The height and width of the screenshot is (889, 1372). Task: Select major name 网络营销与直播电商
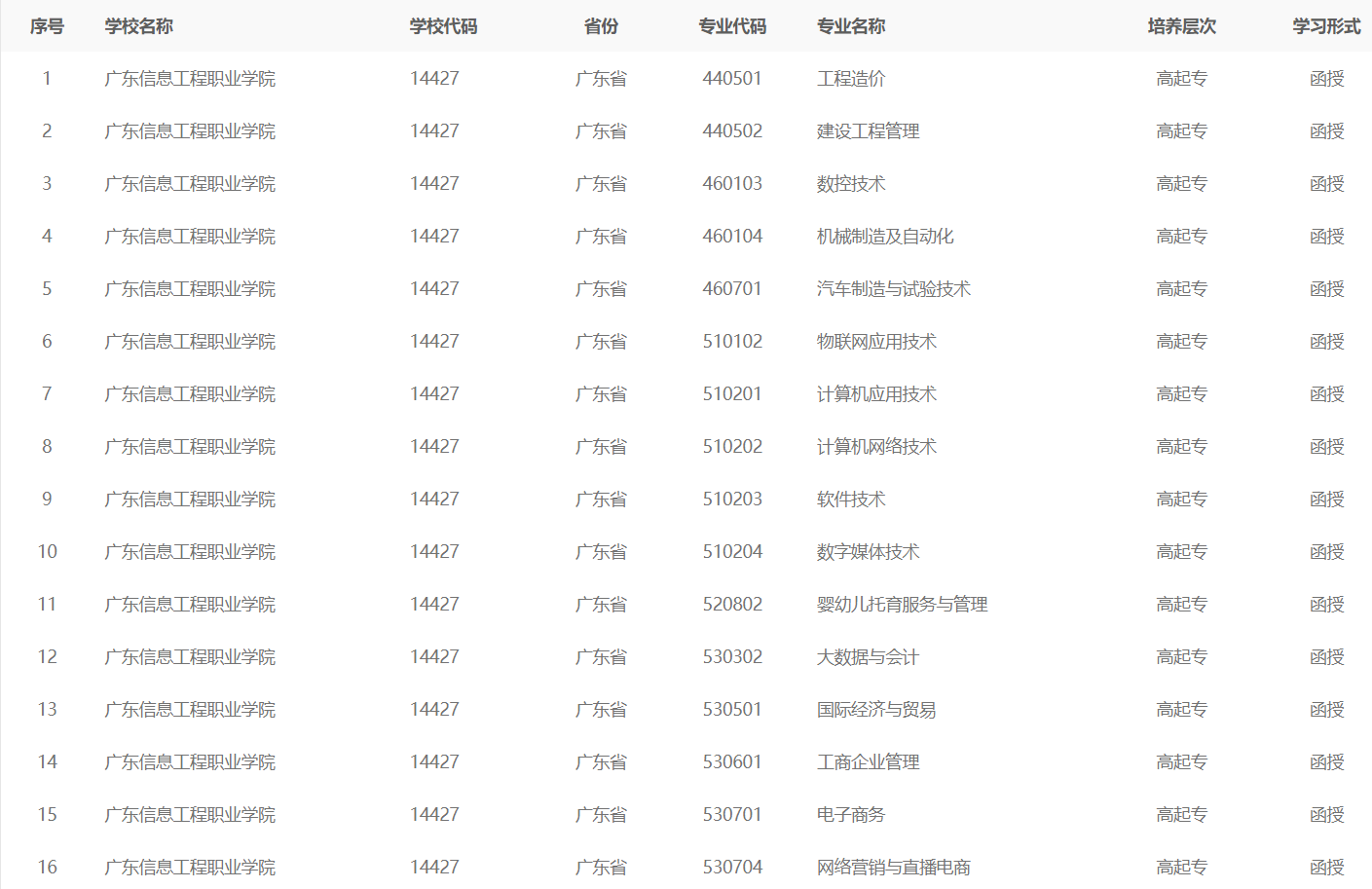point(894,868)
